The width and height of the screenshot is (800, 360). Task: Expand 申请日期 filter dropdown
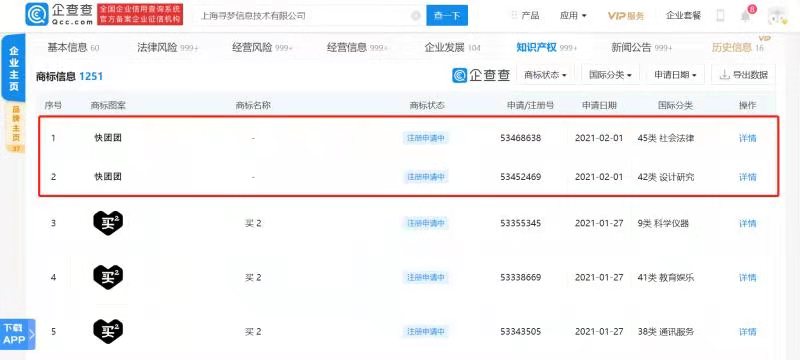[x=676, y=75]
